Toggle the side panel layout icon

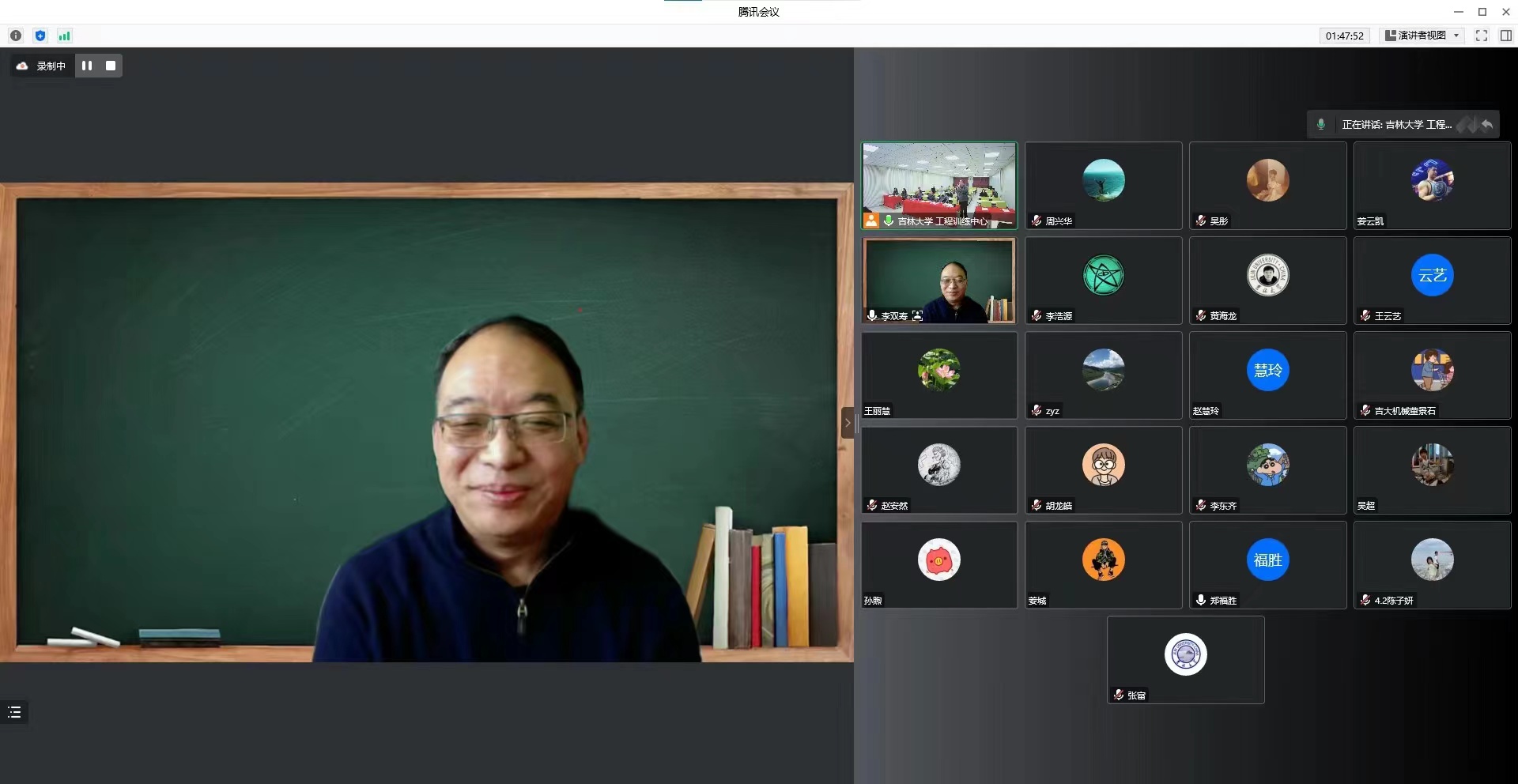[x=1505, y=36]
